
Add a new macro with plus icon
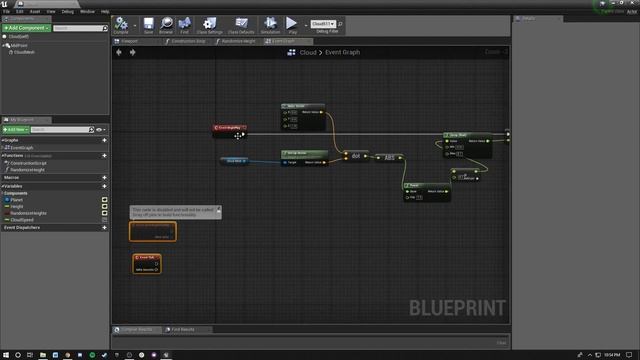pyautogui.click(x=104, y=178)
